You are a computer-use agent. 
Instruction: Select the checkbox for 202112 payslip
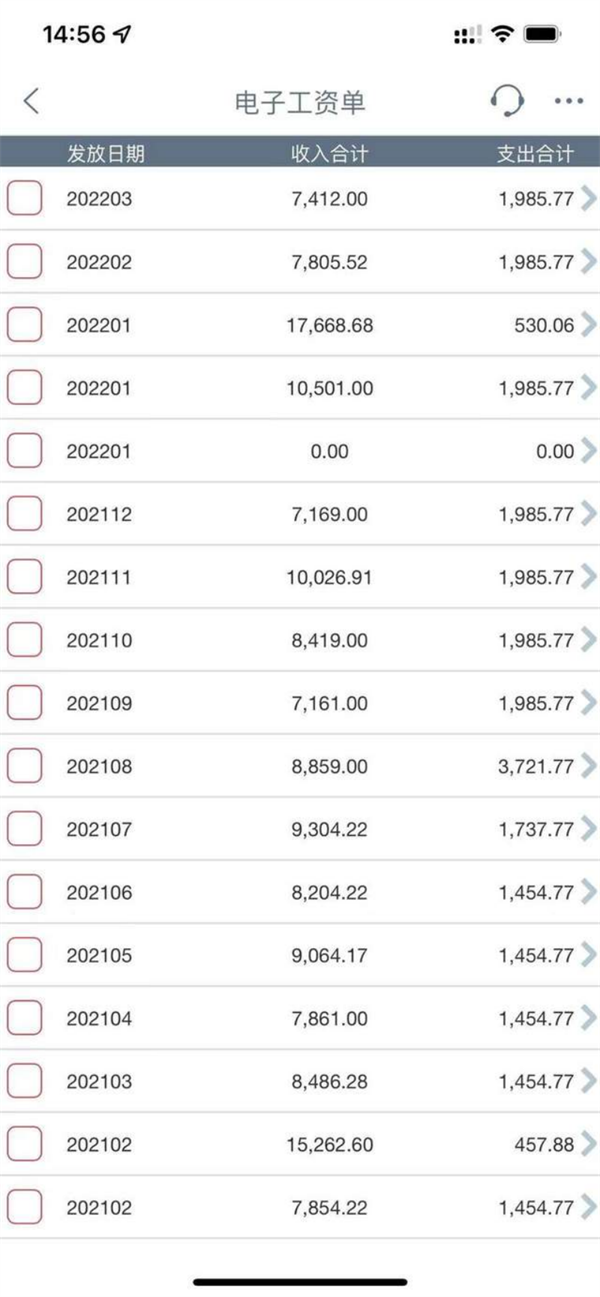tap(25, 514)
